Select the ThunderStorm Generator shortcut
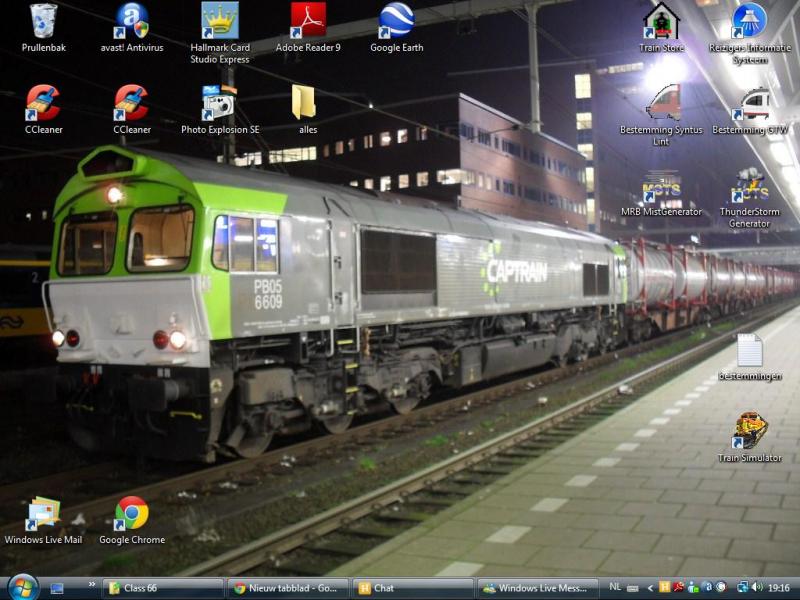Image resolution: width=800 pixels, height=600 pixels. pos(749,198)
